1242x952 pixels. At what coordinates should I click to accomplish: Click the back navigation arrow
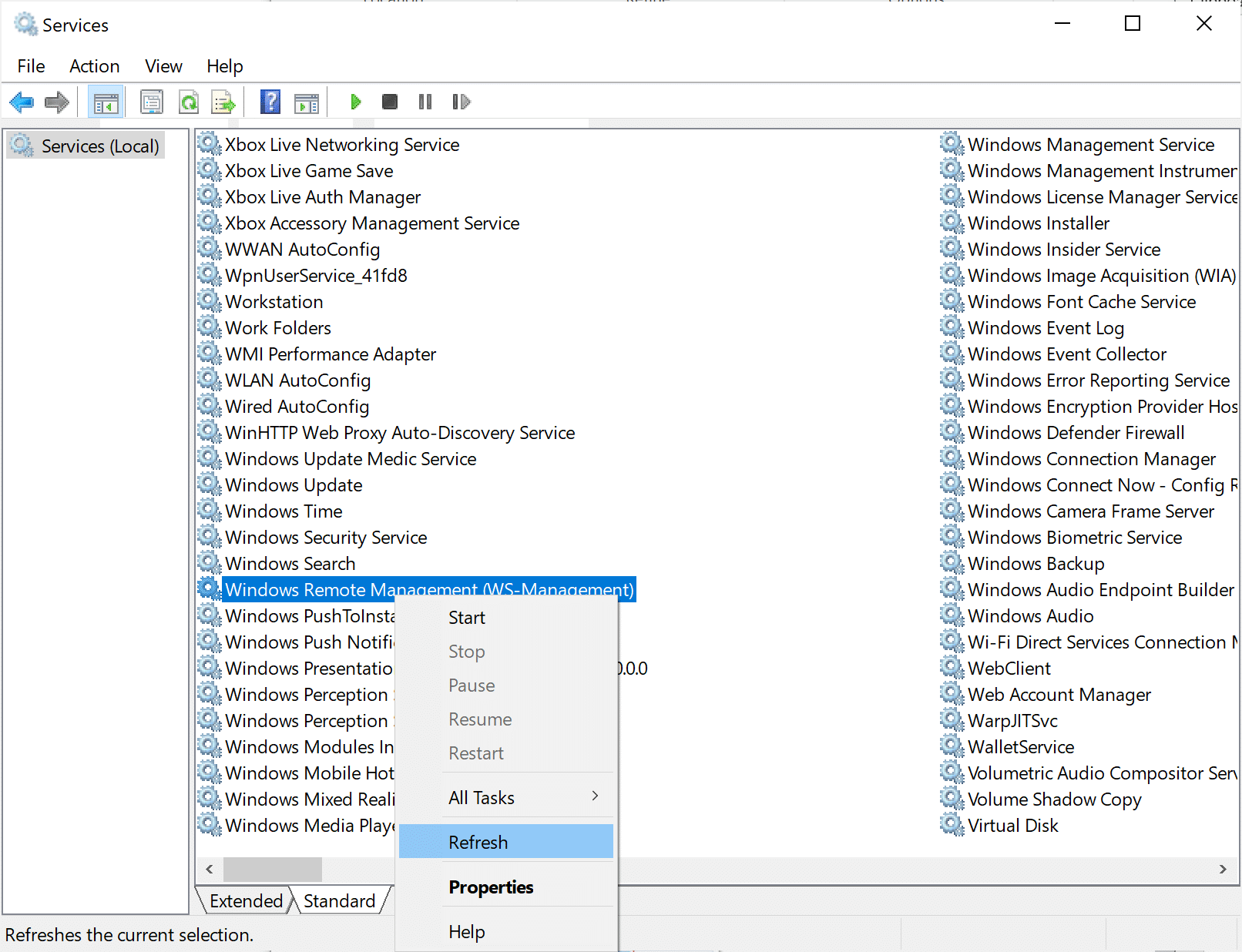pyautogui.click(x=22, y=101)
